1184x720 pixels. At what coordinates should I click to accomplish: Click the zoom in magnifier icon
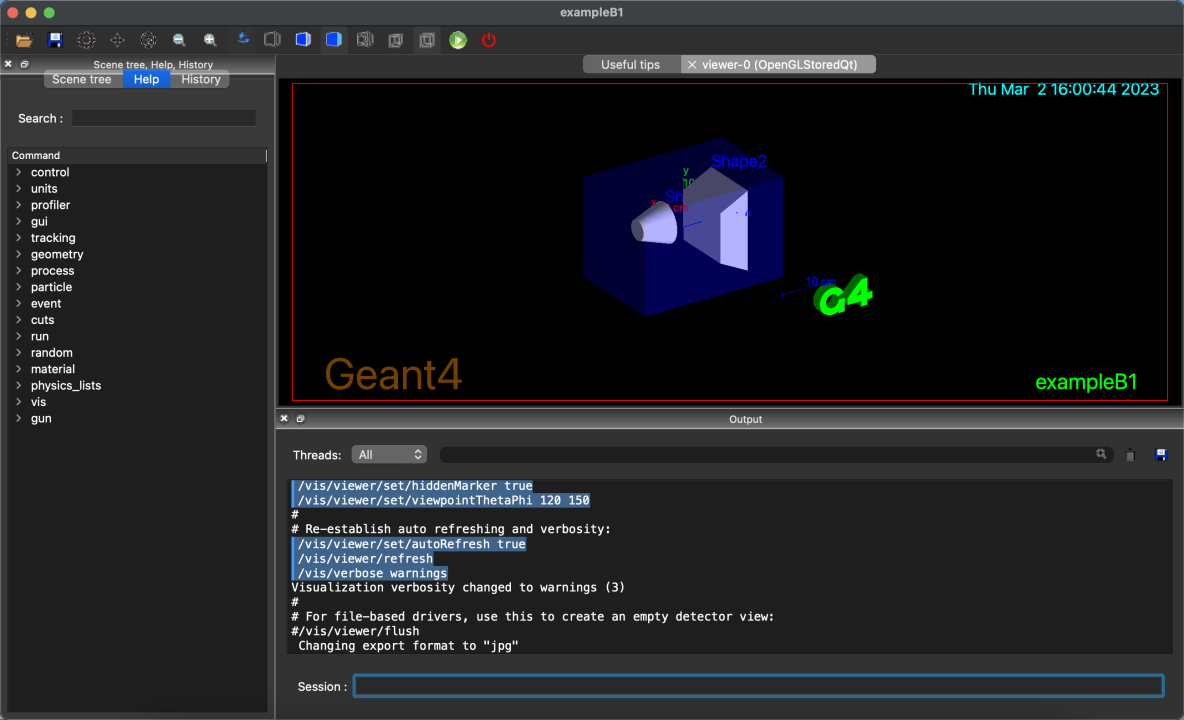coord(210,40)
